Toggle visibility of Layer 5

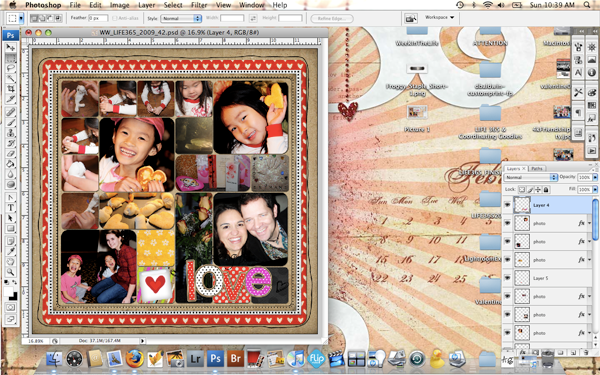point(507,278)
